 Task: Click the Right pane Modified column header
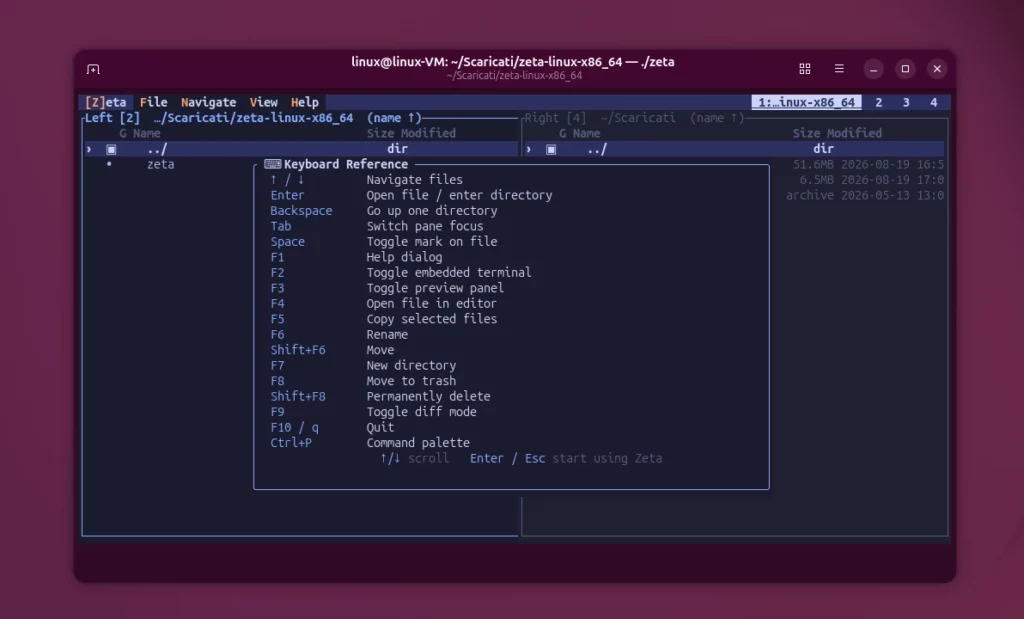tap(854, 134)
